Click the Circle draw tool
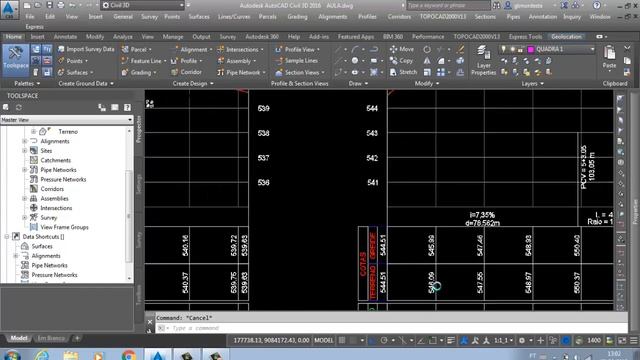The image size is (640, 360). [355, 61]
